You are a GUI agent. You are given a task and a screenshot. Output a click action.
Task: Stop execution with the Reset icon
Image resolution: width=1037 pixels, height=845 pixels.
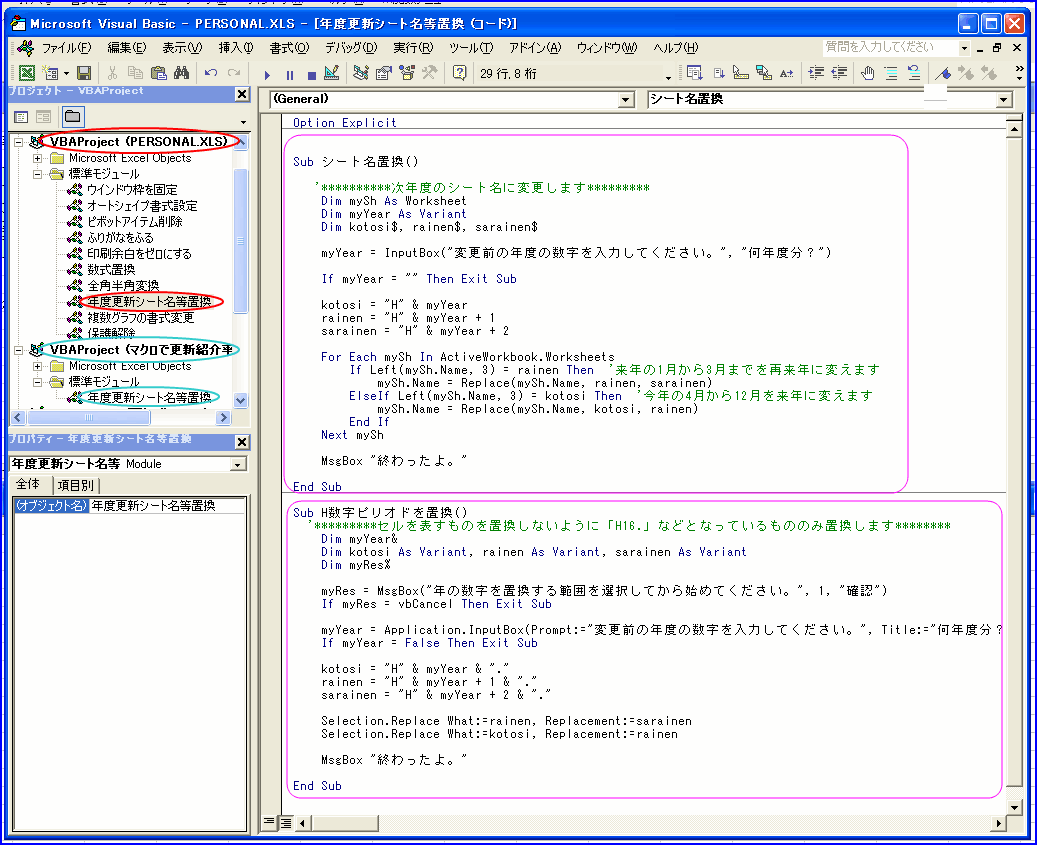[x=311, y=72]
